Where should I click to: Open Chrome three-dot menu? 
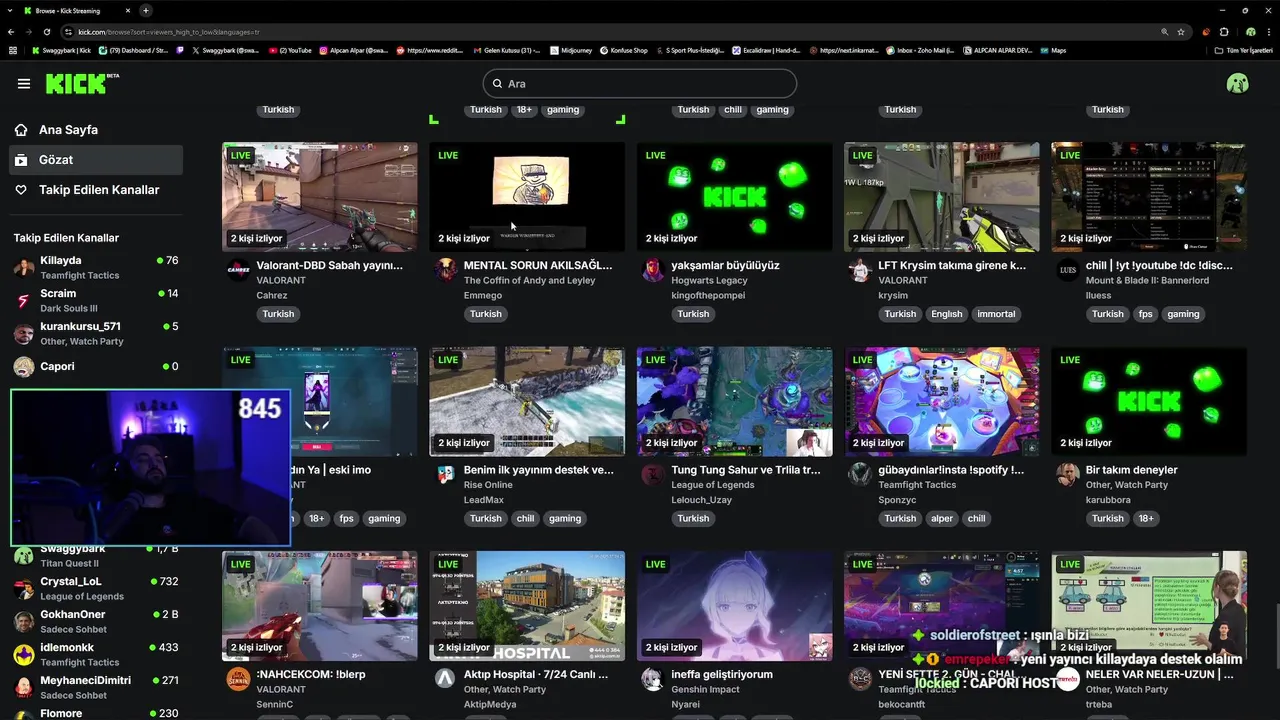pyautogui.click(x=1267, y=32)
